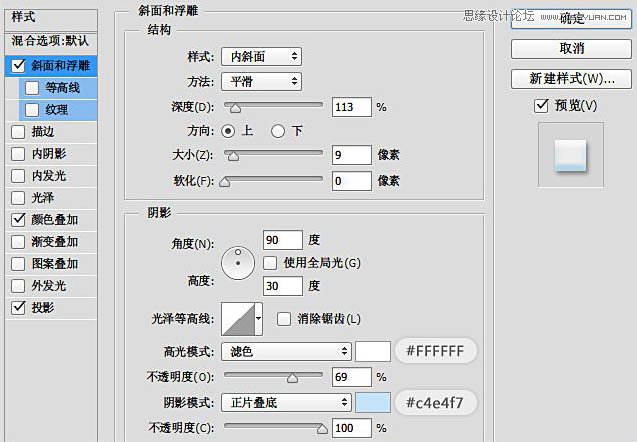Enable 消除锯齿(L) checkbox

[x=284, y=319]
